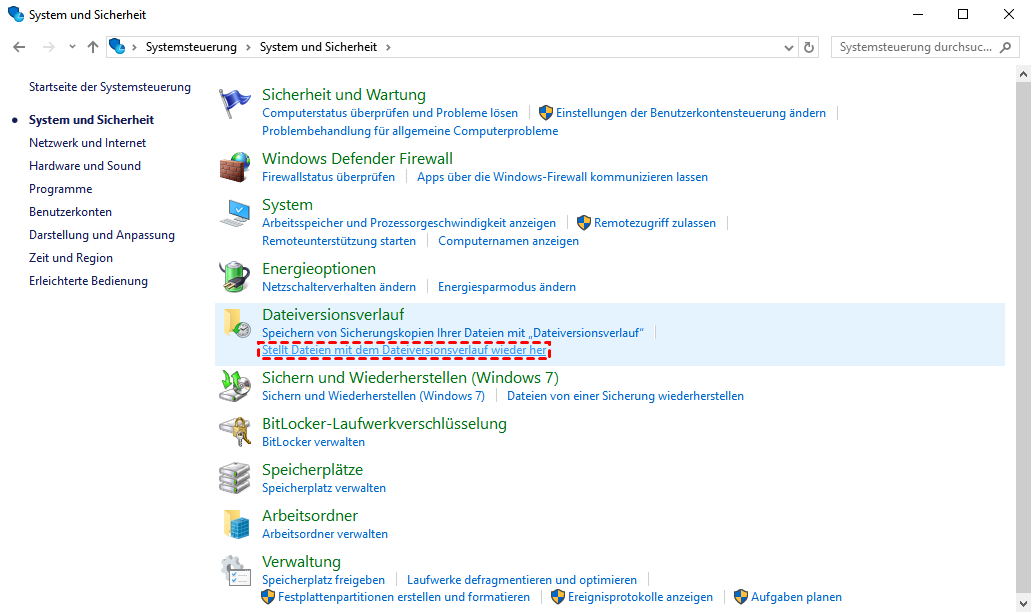
Task: Open Firewallstatus überprüfen link
Action: coord(328,177)
